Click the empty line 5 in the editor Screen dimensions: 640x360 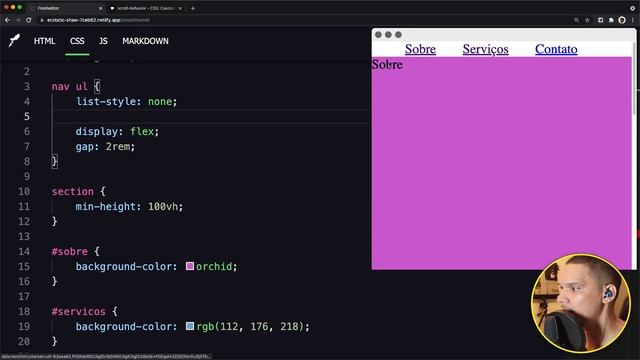click(212, 116)
